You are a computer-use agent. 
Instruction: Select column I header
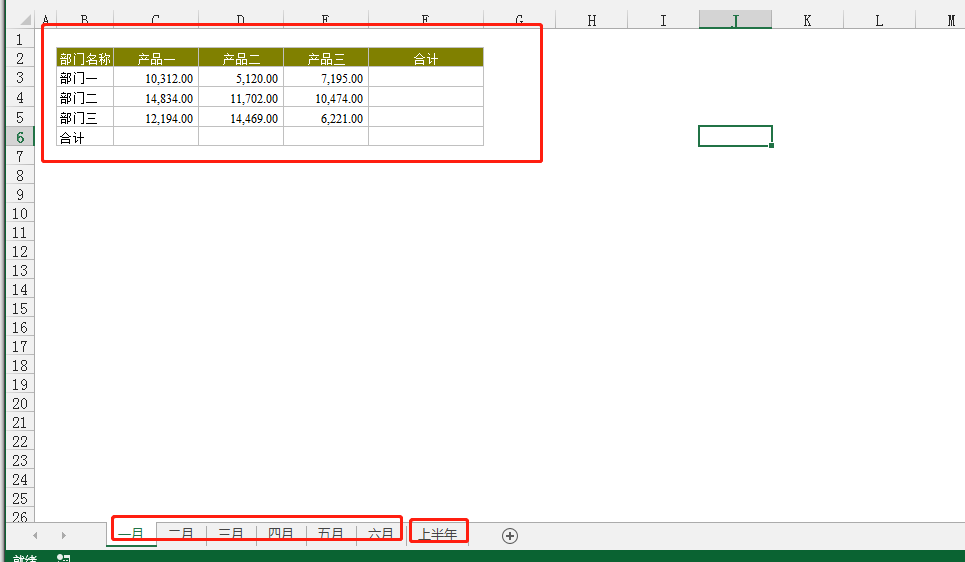pos(663,20)
